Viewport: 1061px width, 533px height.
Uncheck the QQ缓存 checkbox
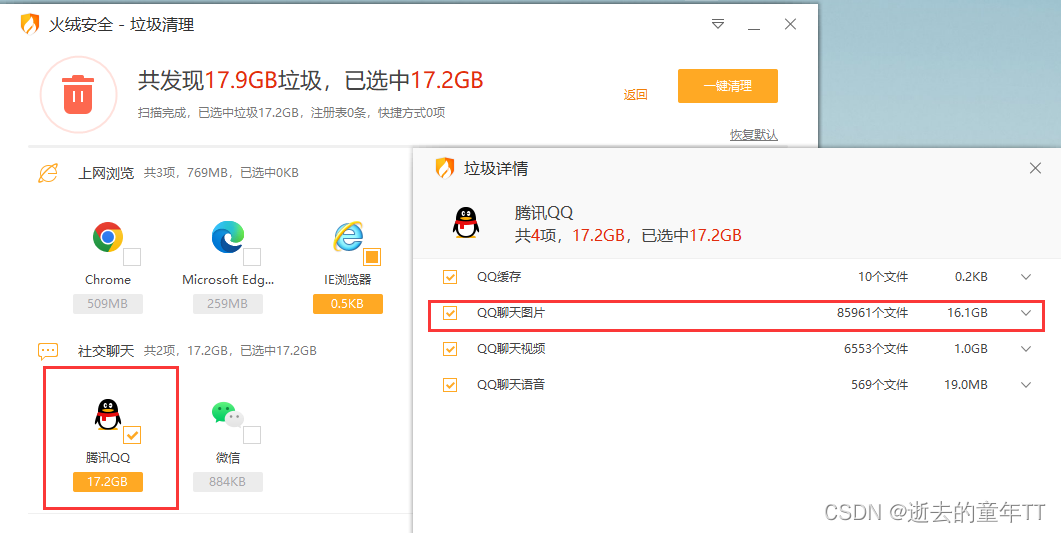pyautogui.click(x=449, y=277)
